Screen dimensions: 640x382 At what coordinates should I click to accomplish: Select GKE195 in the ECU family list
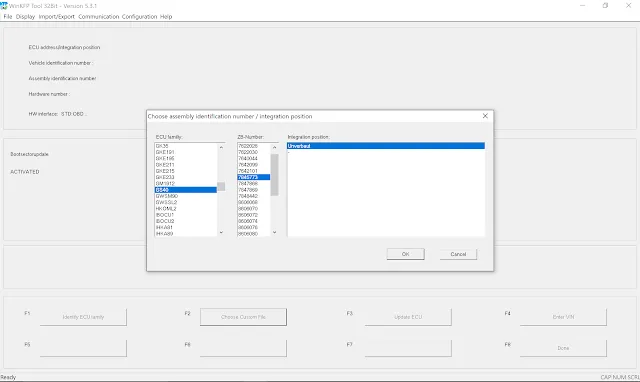(x=186, y=158)
